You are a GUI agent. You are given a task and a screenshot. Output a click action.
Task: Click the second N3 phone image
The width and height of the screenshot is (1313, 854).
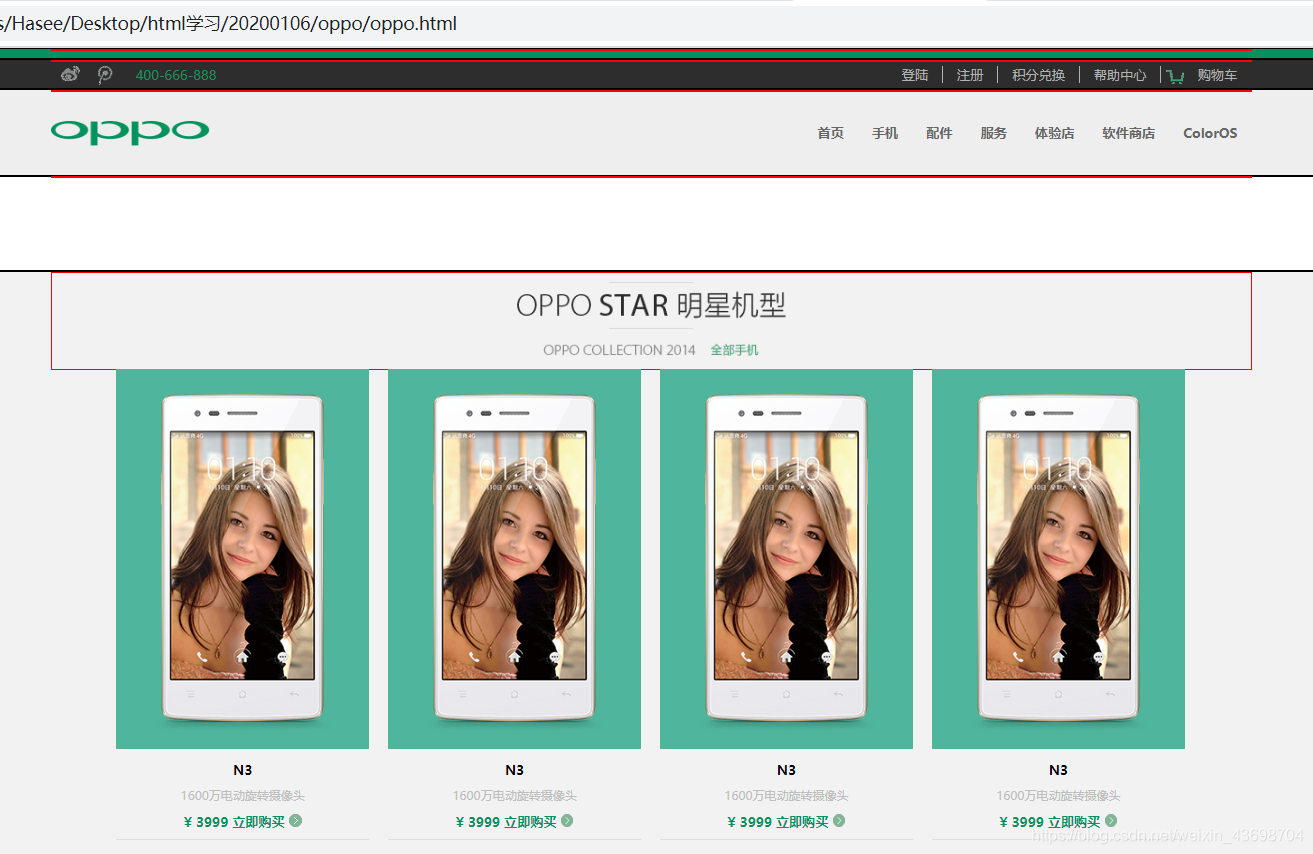[514, 559]
